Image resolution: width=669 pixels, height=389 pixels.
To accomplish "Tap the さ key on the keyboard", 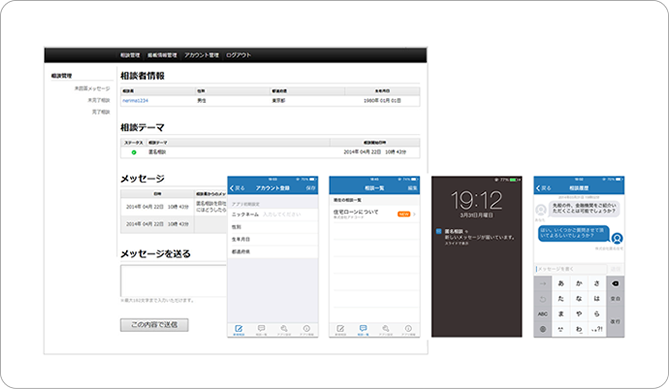I will click(x=597, y=283).
